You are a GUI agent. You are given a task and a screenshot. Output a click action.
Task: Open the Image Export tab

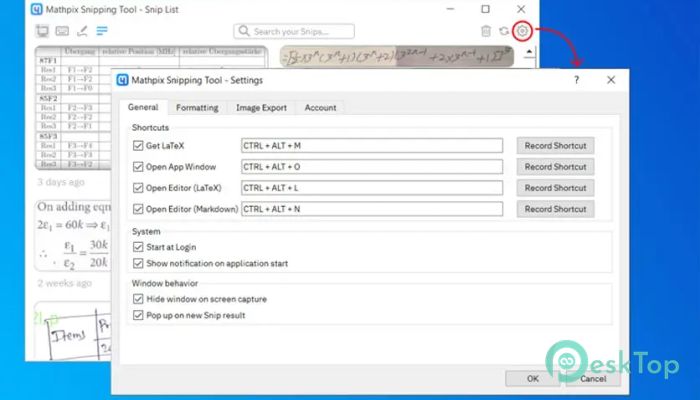261,108
